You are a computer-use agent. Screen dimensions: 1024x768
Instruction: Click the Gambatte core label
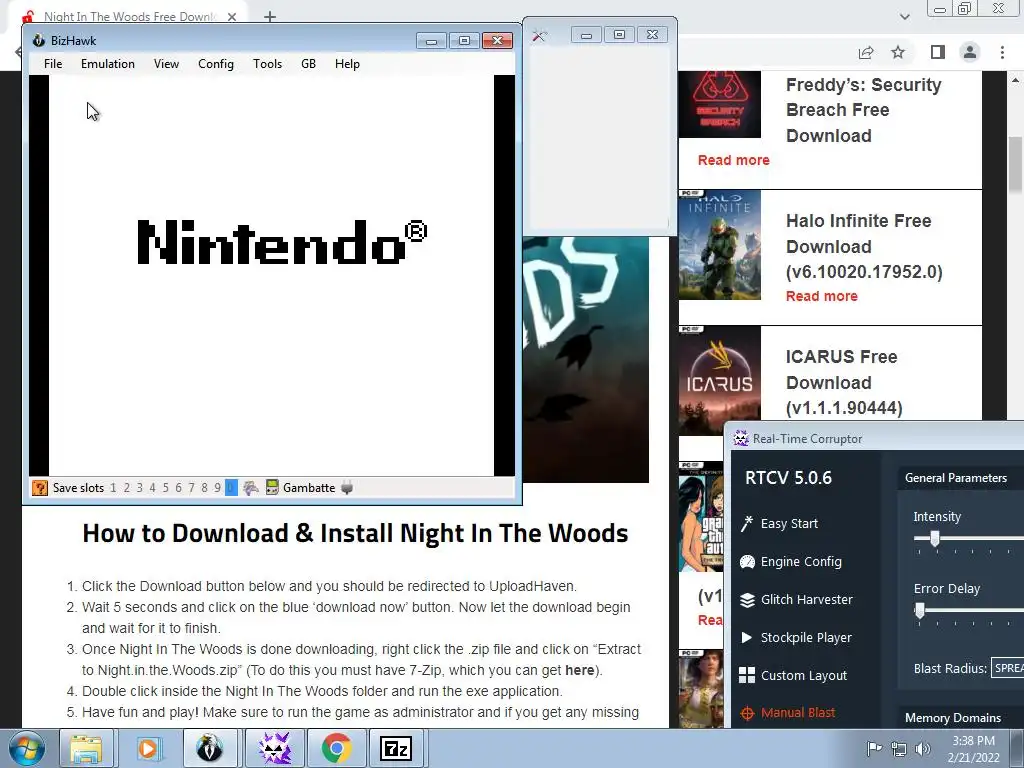pos(309,488)
